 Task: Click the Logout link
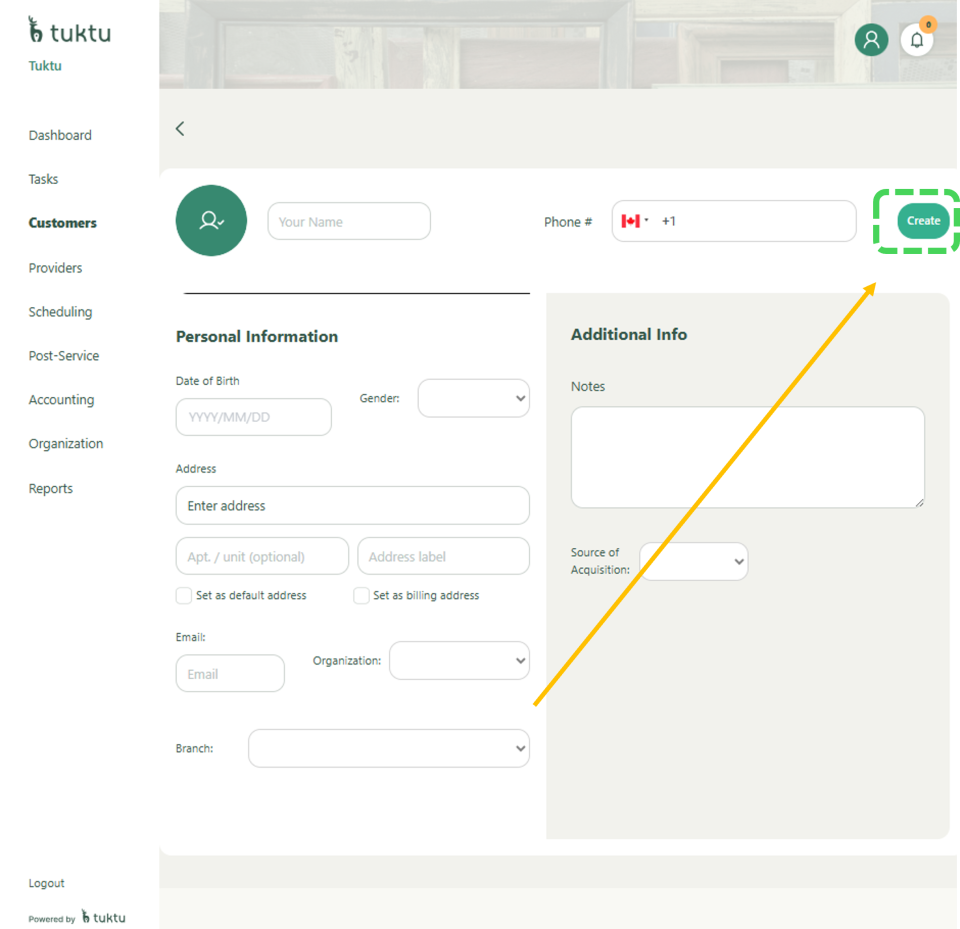46,883
